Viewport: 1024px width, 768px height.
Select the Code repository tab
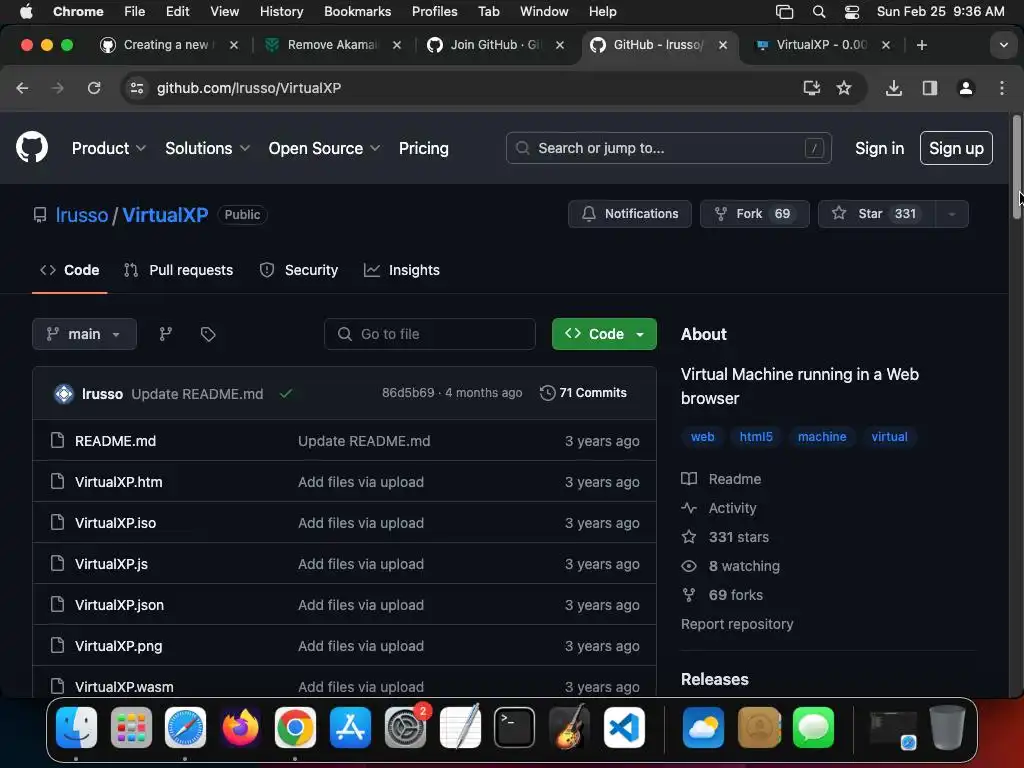69,270
